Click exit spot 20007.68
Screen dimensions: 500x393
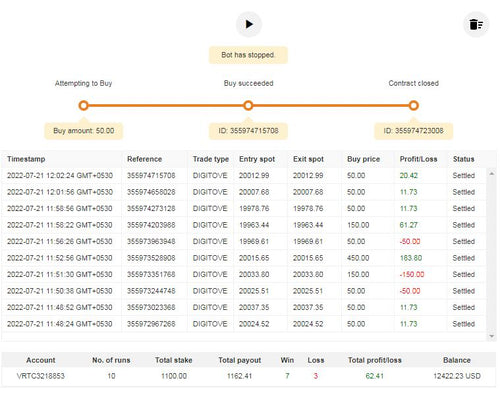coord(308,192)
